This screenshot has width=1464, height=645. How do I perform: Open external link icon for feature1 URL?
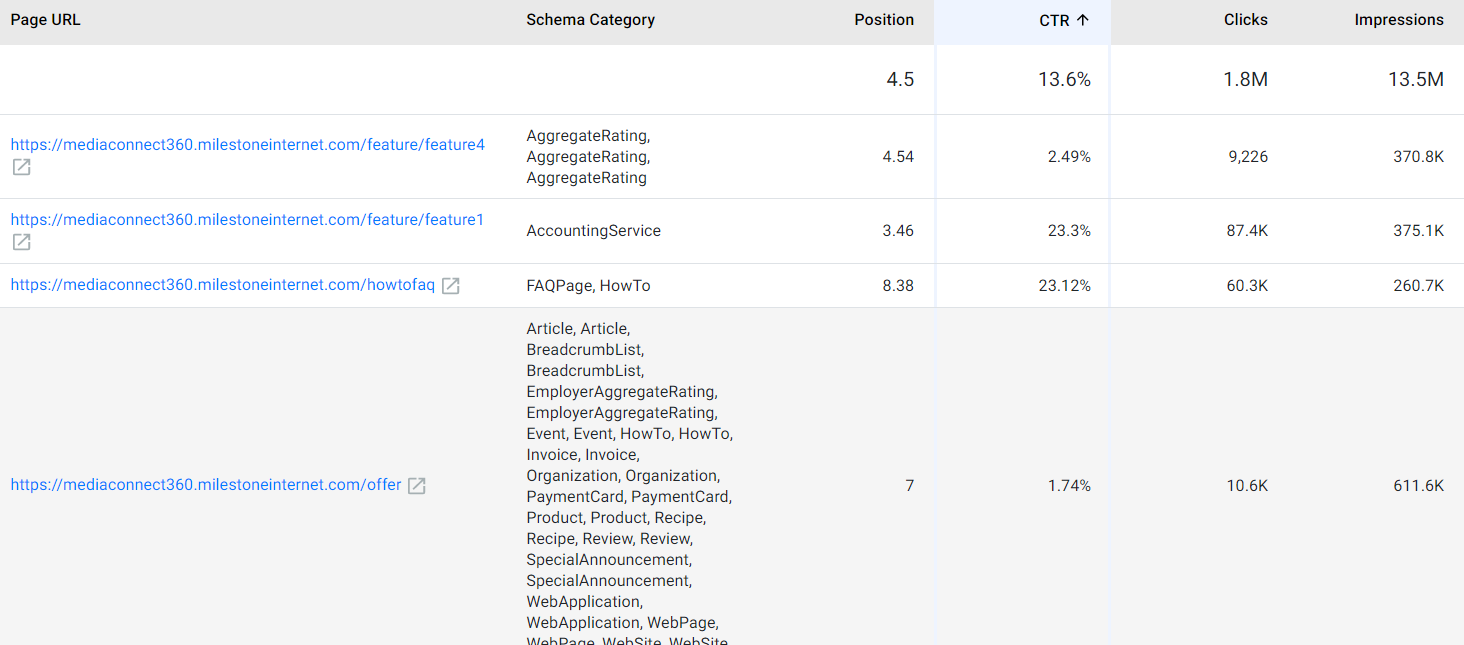pos(21,242)
